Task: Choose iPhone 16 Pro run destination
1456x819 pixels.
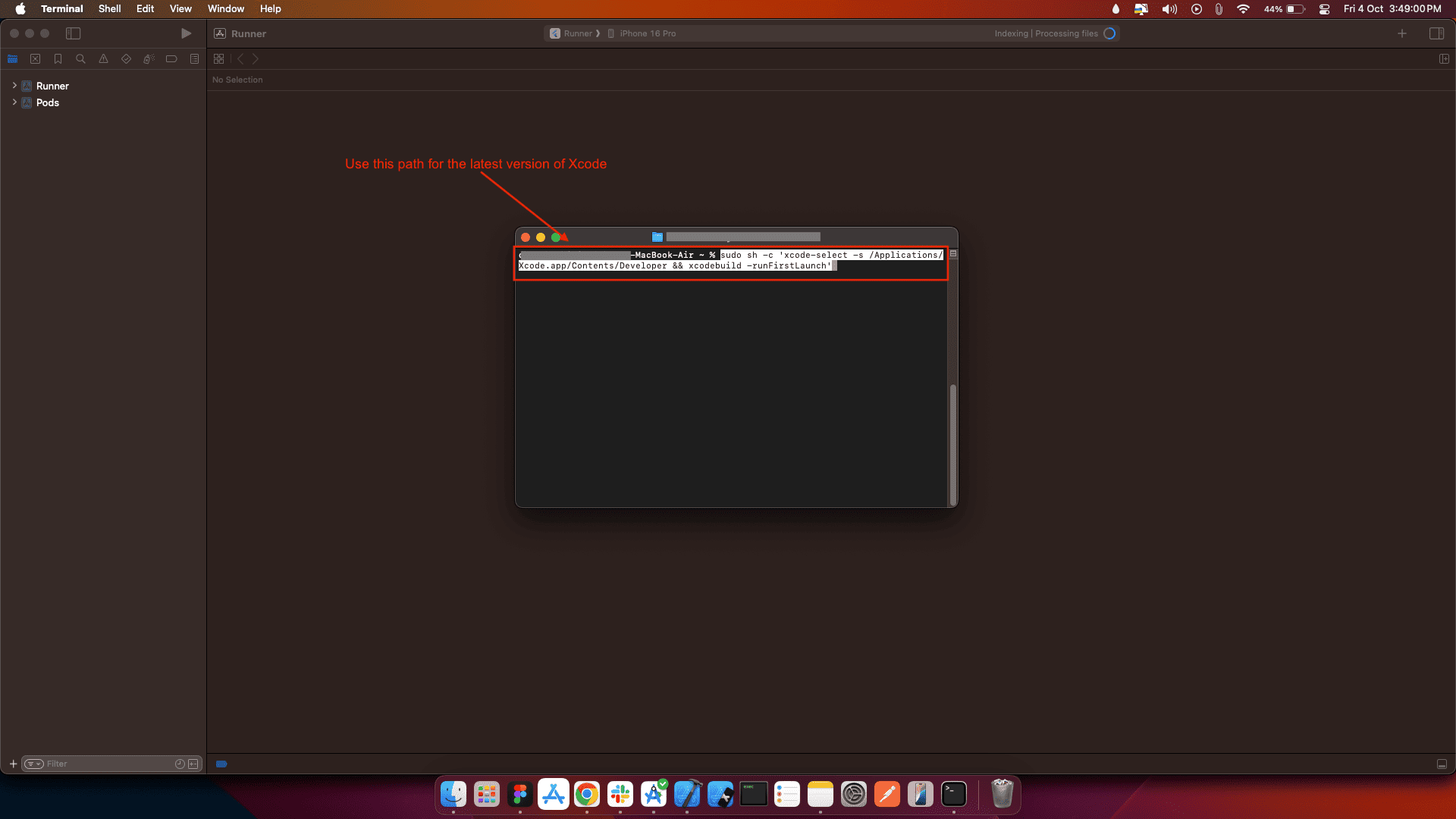Action: pos(647,33)
